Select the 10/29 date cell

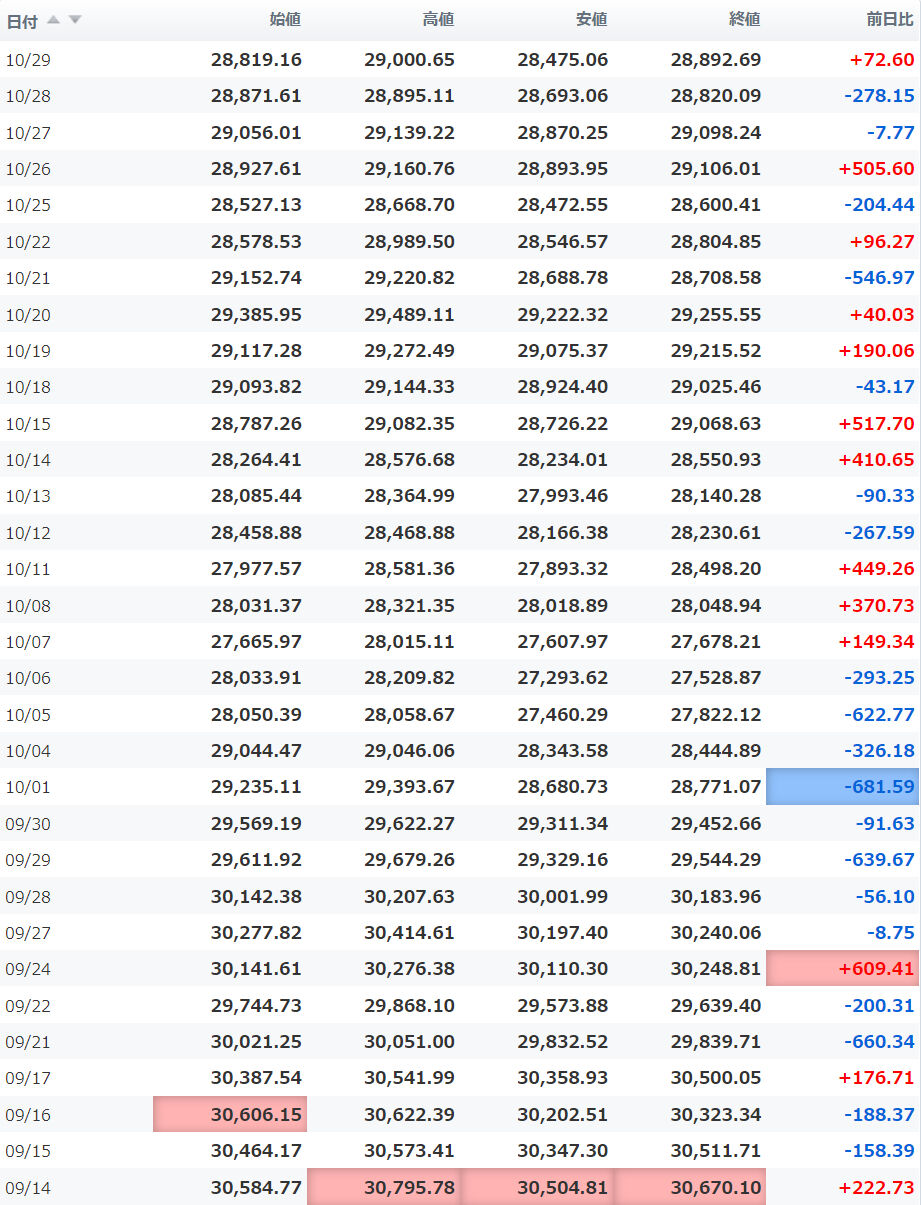click(28, 60)
